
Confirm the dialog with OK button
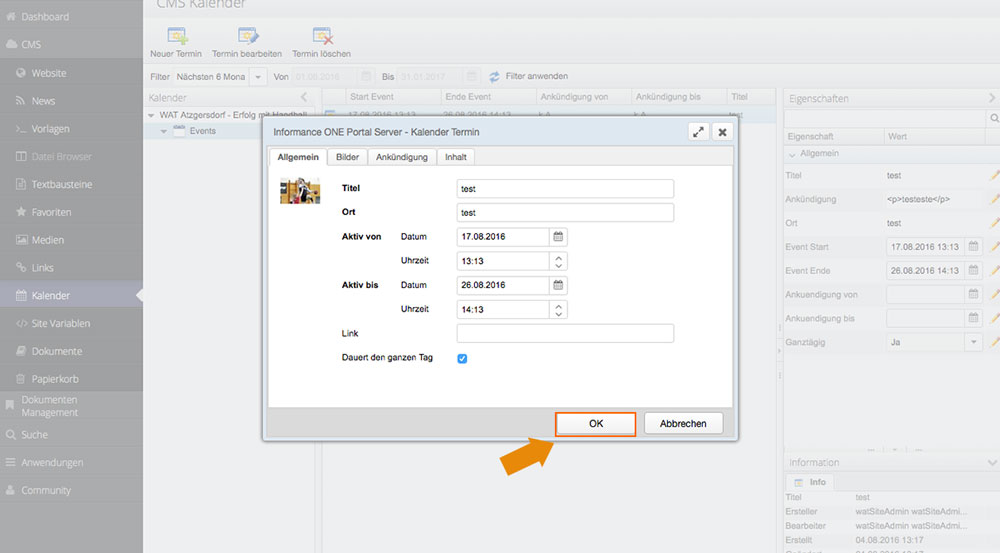pos(596,424)
